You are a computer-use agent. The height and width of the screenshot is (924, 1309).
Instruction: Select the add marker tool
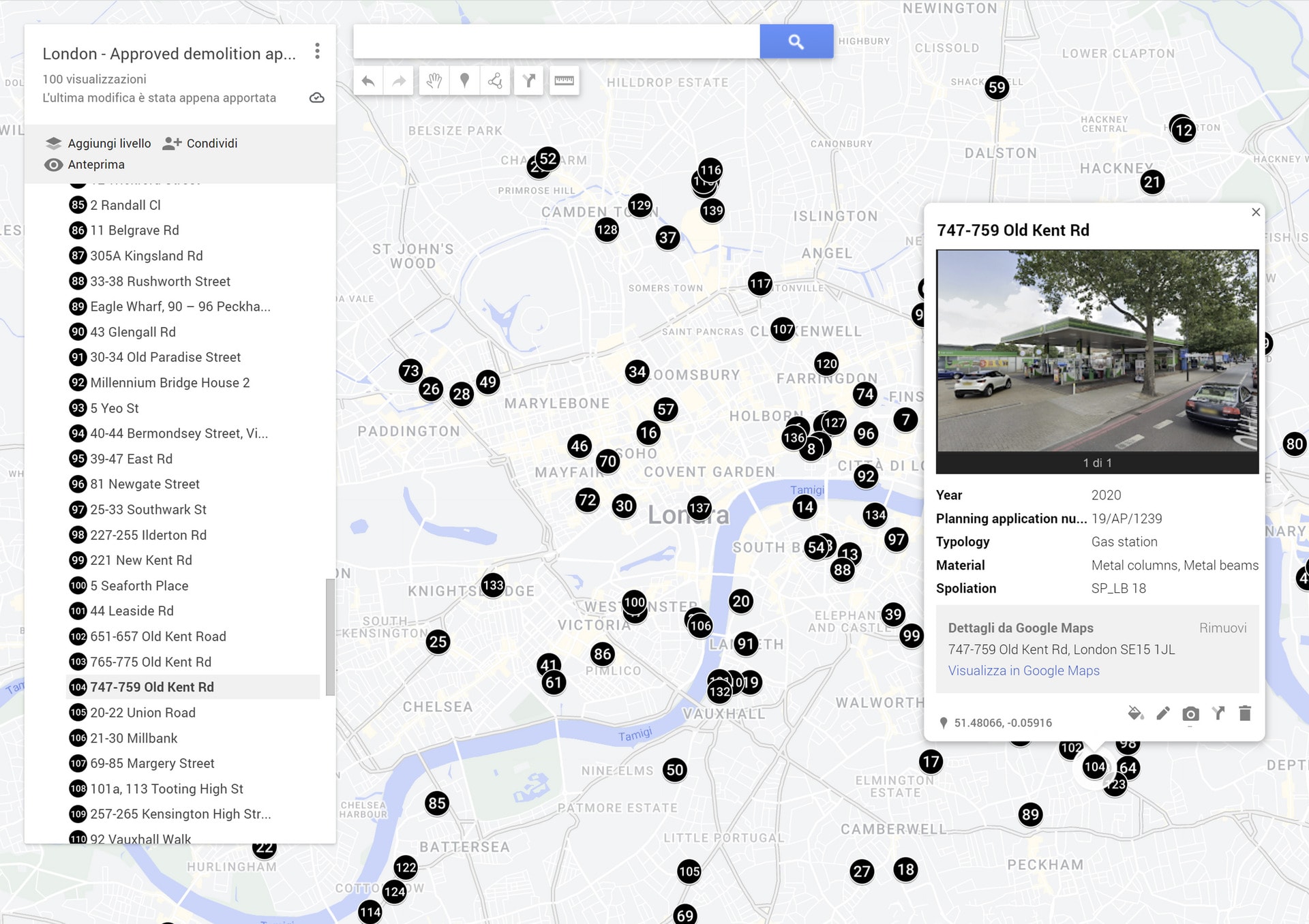(x=465, y=81)
